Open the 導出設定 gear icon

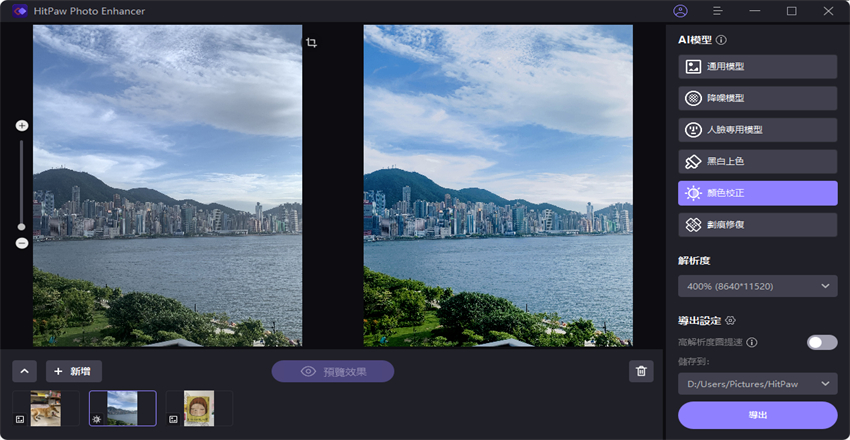(731, 321)
